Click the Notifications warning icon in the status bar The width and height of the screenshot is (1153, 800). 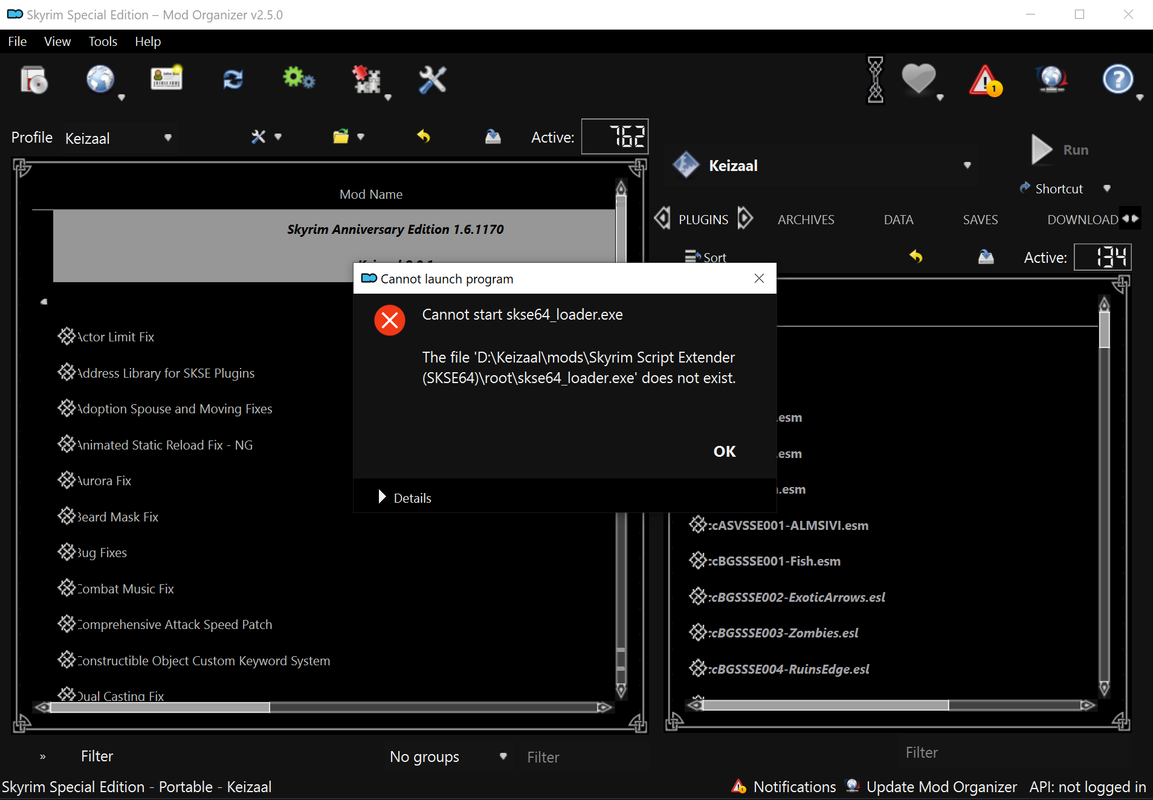(x=739, y=786)
